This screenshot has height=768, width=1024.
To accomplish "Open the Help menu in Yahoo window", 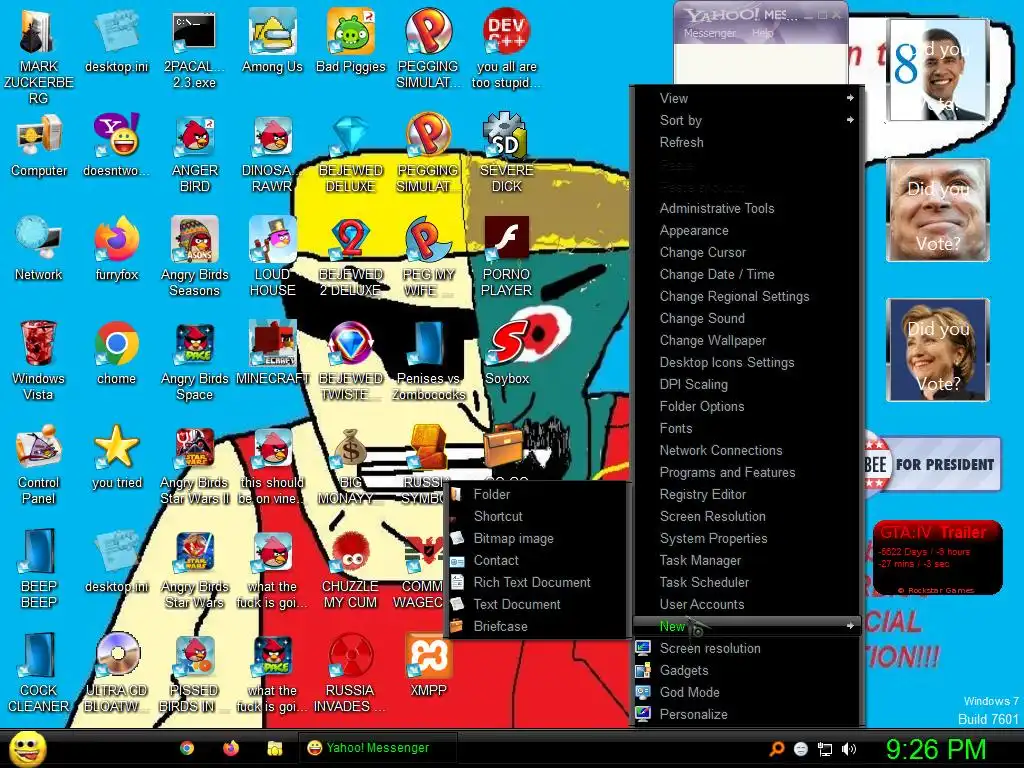I will coord(762,33).
